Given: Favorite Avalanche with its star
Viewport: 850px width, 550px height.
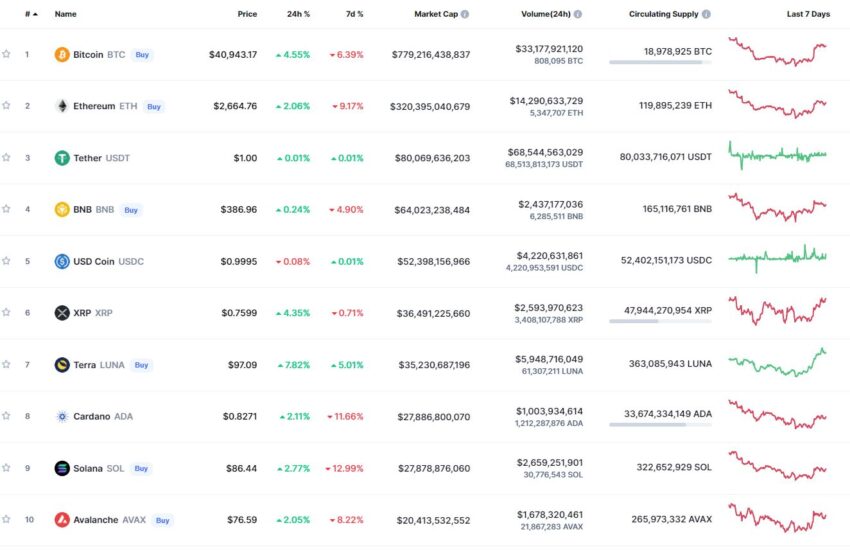Looking at the screenshot, I should 7,520.
